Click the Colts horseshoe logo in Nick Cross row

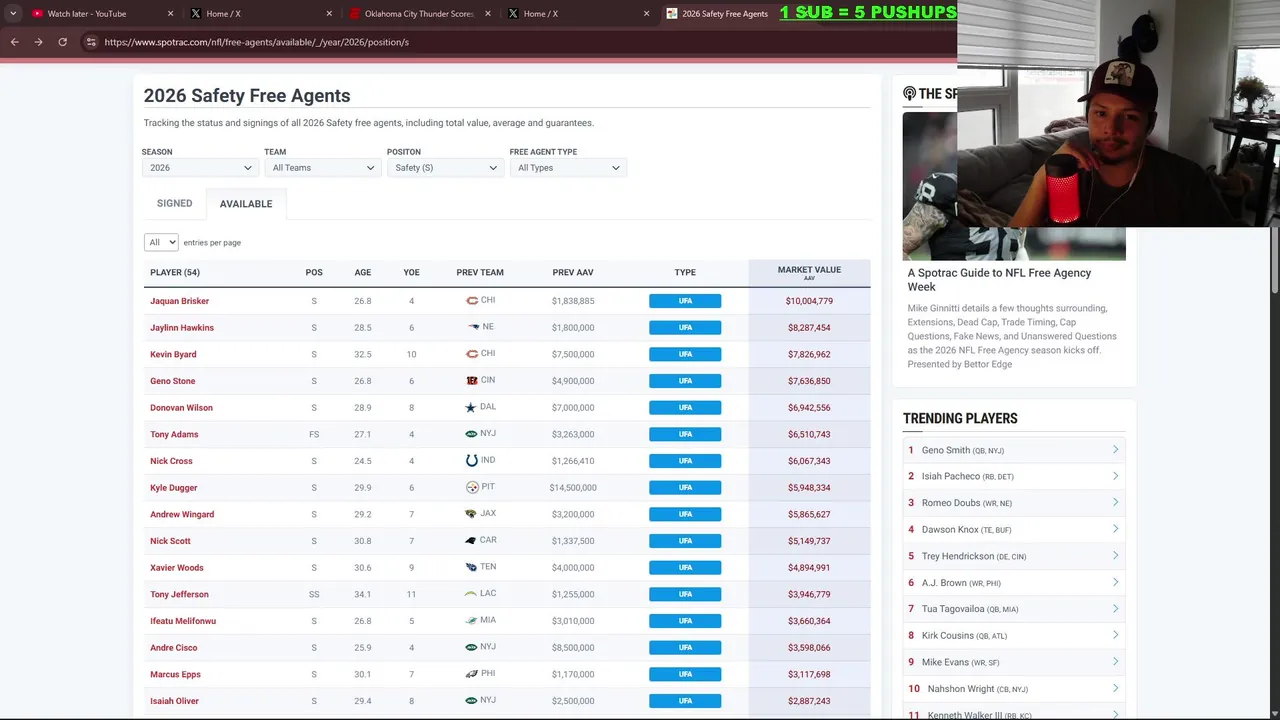coord(472,461)
